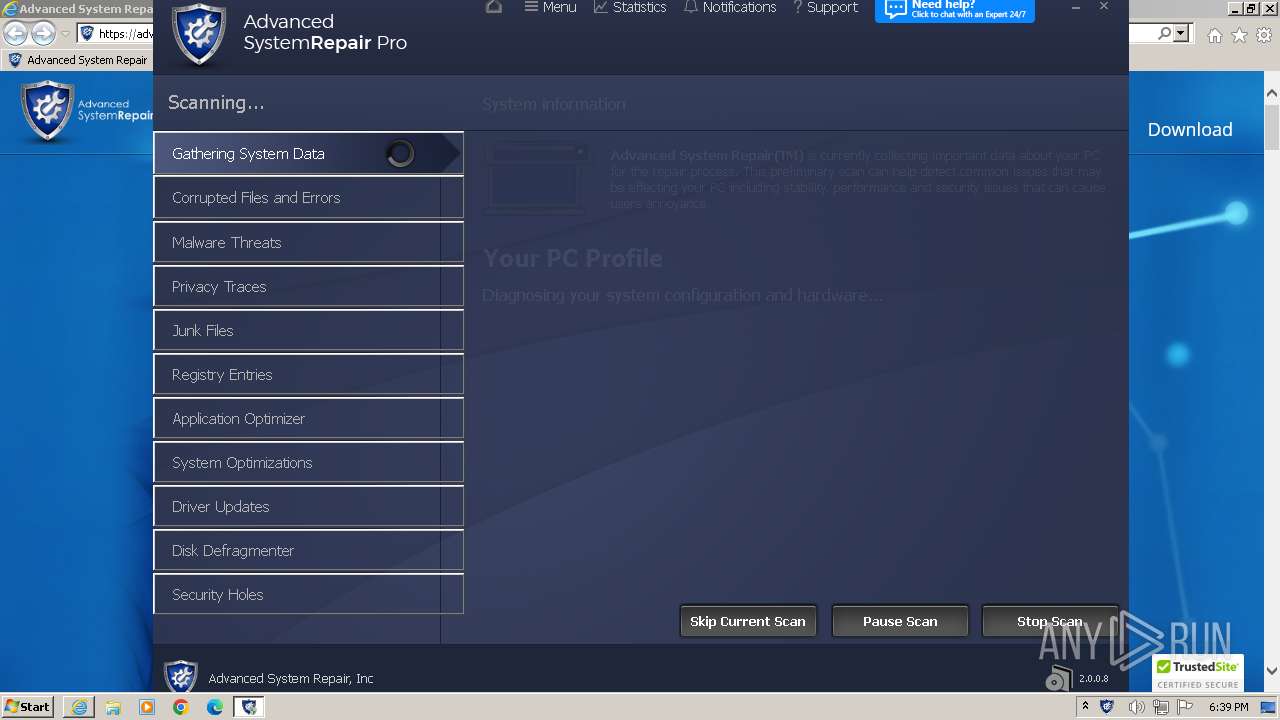The height and width of the screenshot is (720, 1280).
Task: Switch to the Advanced System Repair browser tab
Action: click(x=78, y=60)
